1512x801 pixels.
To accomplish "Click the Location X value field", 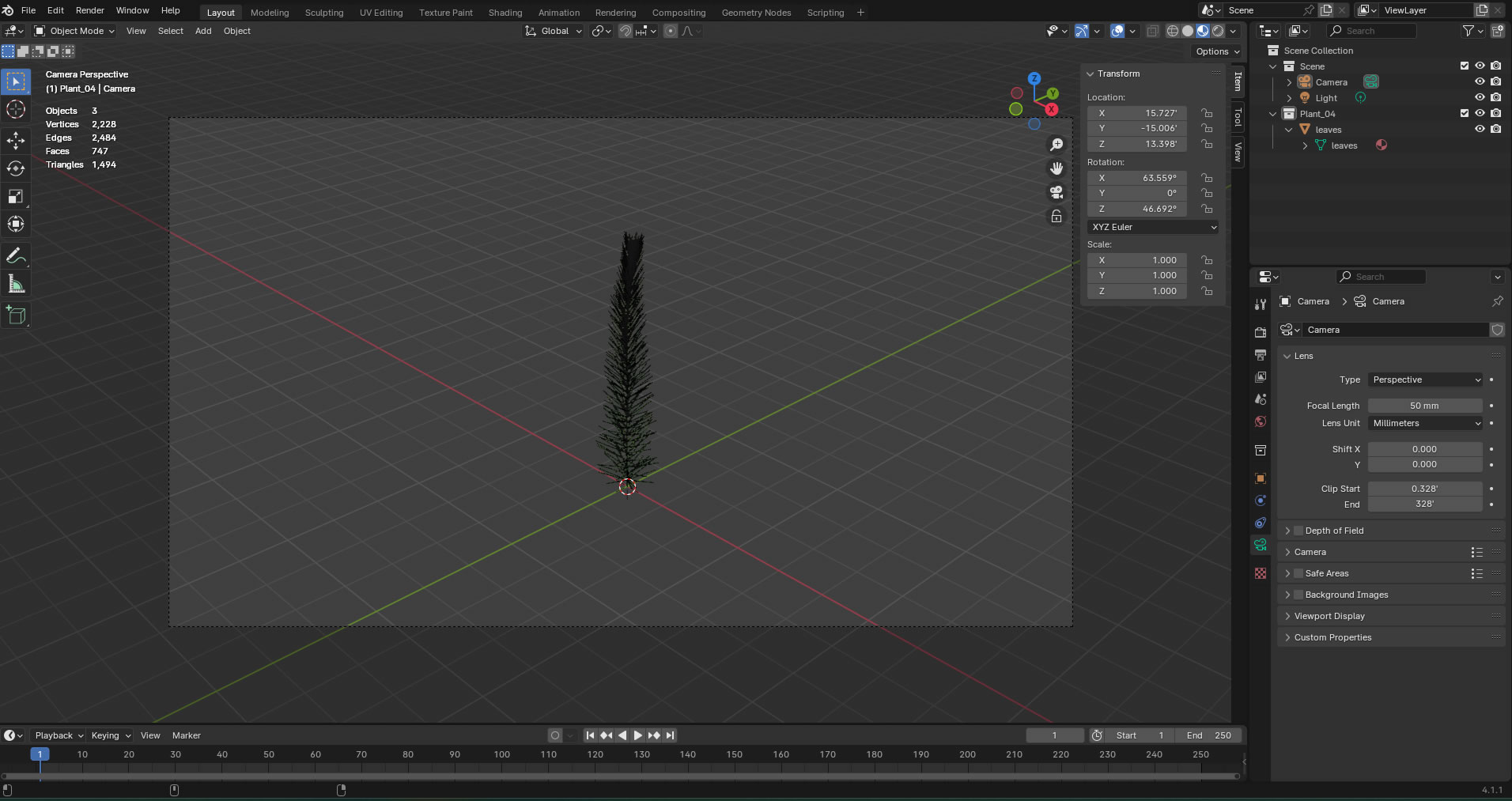I will (x=1137, y=113).
